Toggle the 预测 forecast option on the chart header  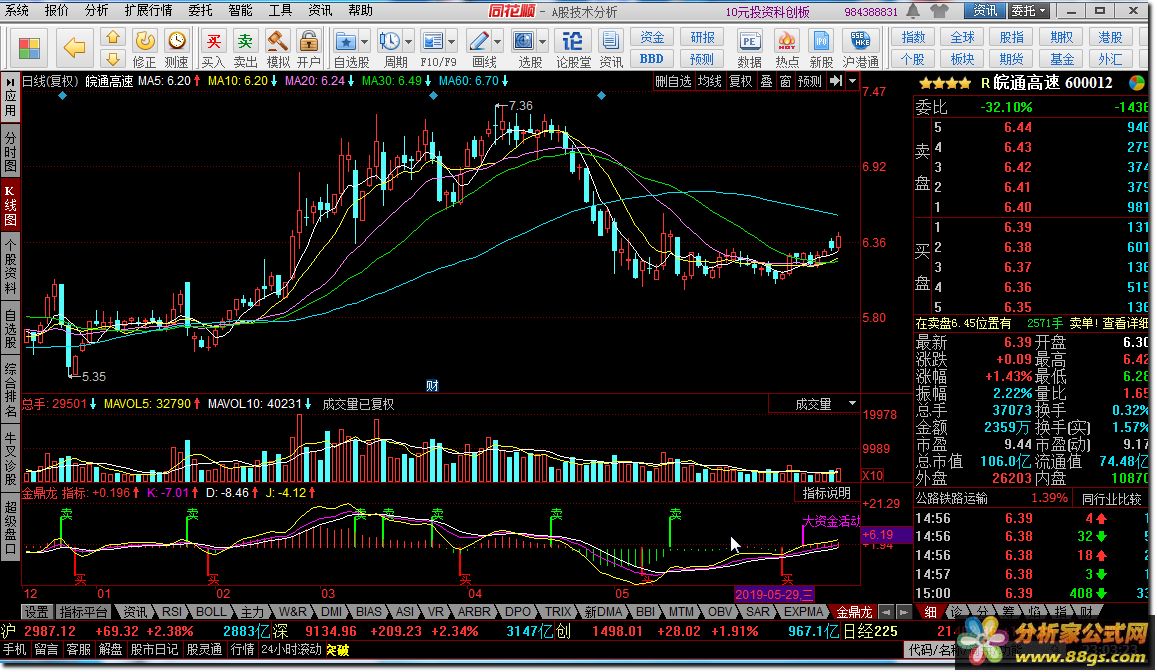point(809,81)
